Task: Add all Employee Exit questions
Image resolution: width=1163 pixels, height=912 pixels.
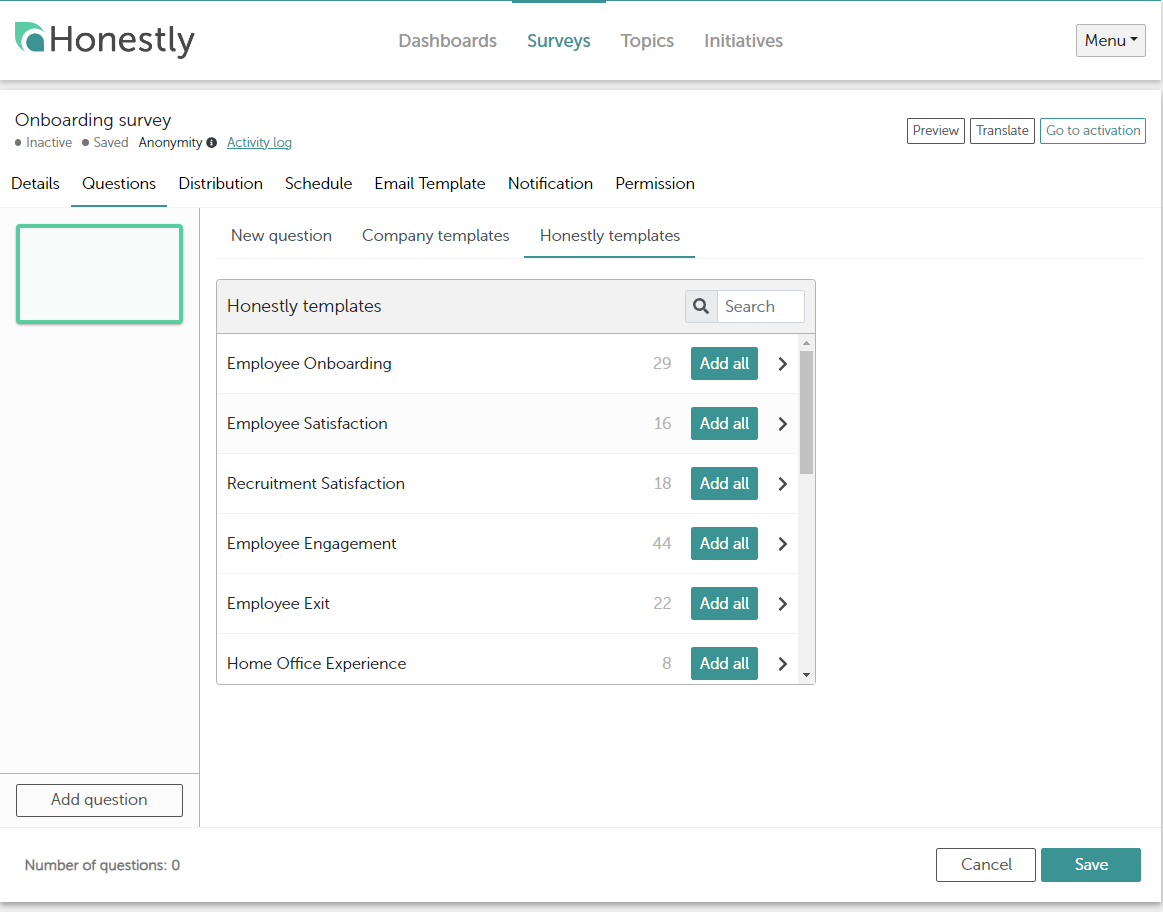Action: click(x=724, y=604)
